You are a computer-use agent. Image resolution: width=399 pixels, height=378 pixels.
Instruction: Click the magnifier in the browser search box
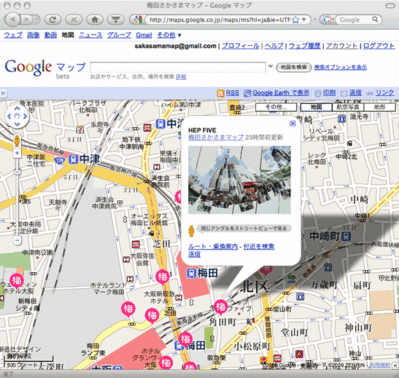coord(375,19)
